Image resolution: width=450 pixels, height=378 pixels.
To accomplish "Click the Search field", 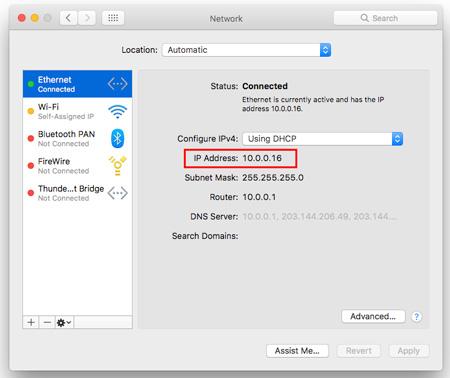I will [x=385, y=18].
